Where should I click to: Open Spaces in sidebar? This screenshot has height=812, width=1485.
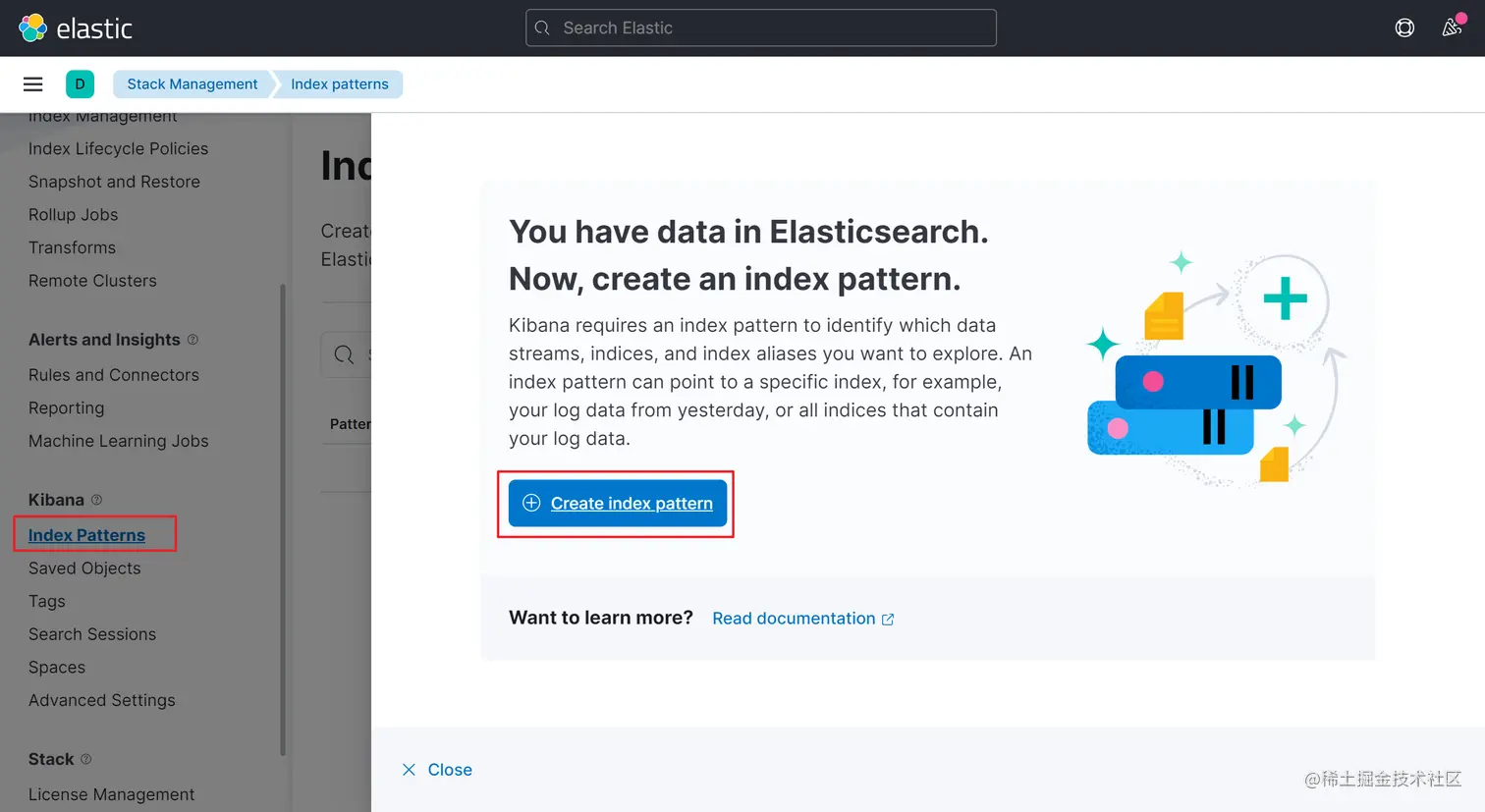click(x=57, y=668)
